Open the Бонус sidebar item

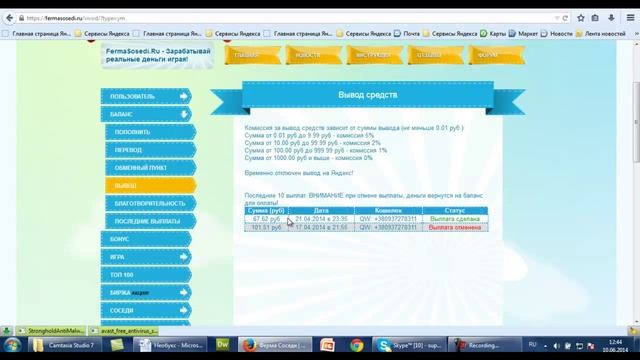(x=146, y=239)
